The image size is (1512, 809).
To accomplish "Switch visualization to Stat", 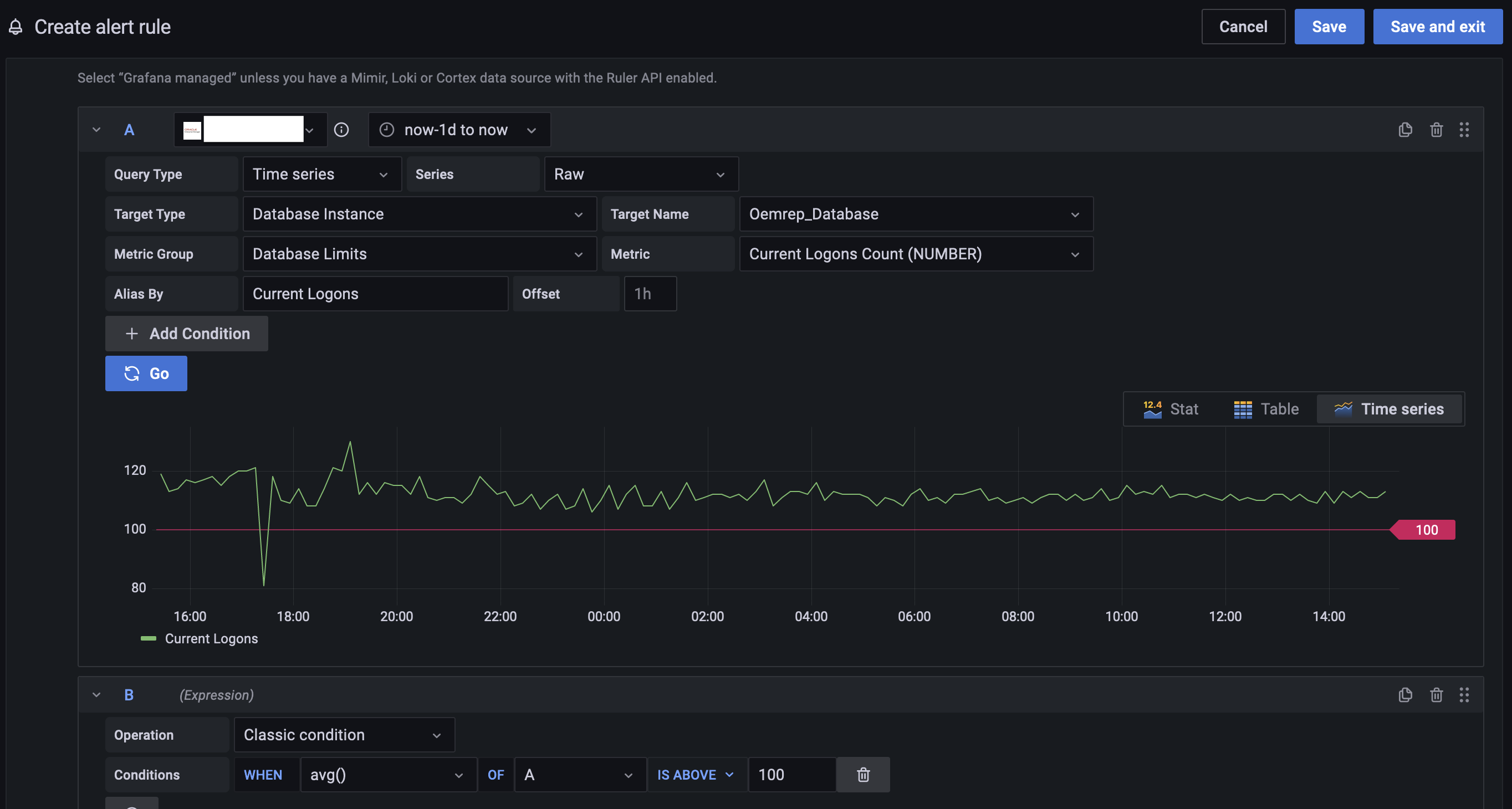I will 1171,409.
